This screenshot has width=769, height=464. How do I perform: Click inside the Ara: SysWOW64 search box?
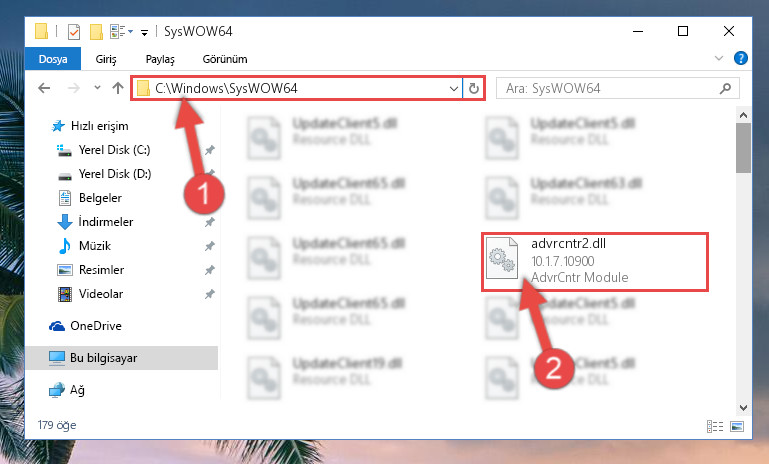click(x=608, y=88)
